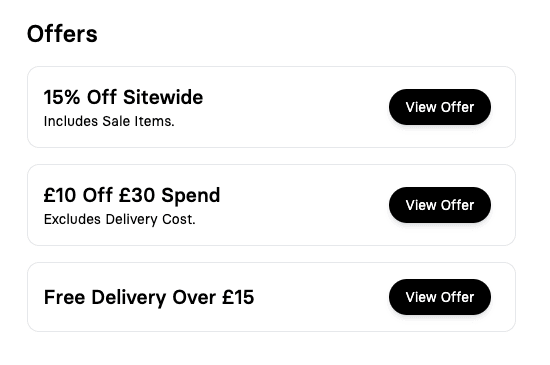Image resolution: width=550 pixels, height=365 pixels.
Task: Click the 15% text in first offer
Action: (x=62, y=97)
